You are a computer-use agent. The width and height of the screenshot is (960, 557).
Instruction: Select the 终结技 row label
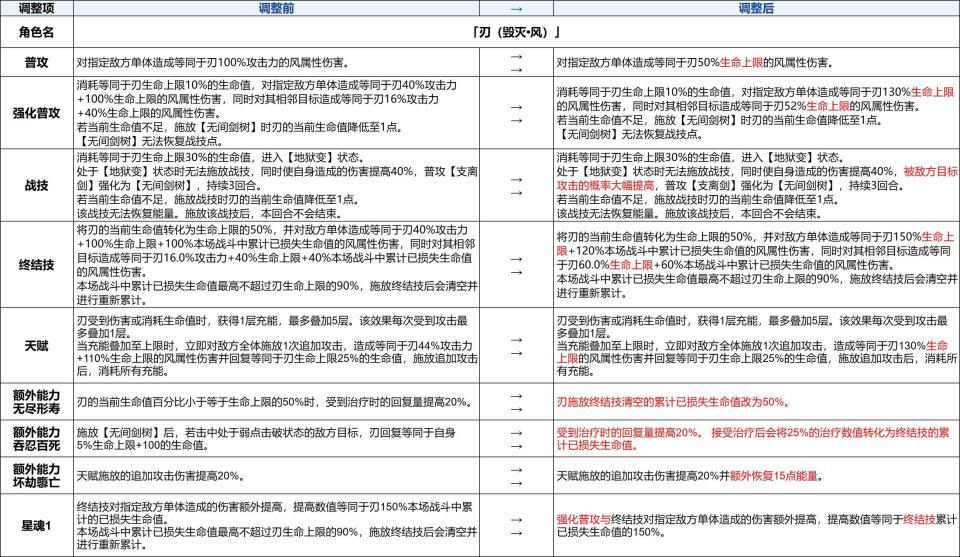click(x=36, y=264)
